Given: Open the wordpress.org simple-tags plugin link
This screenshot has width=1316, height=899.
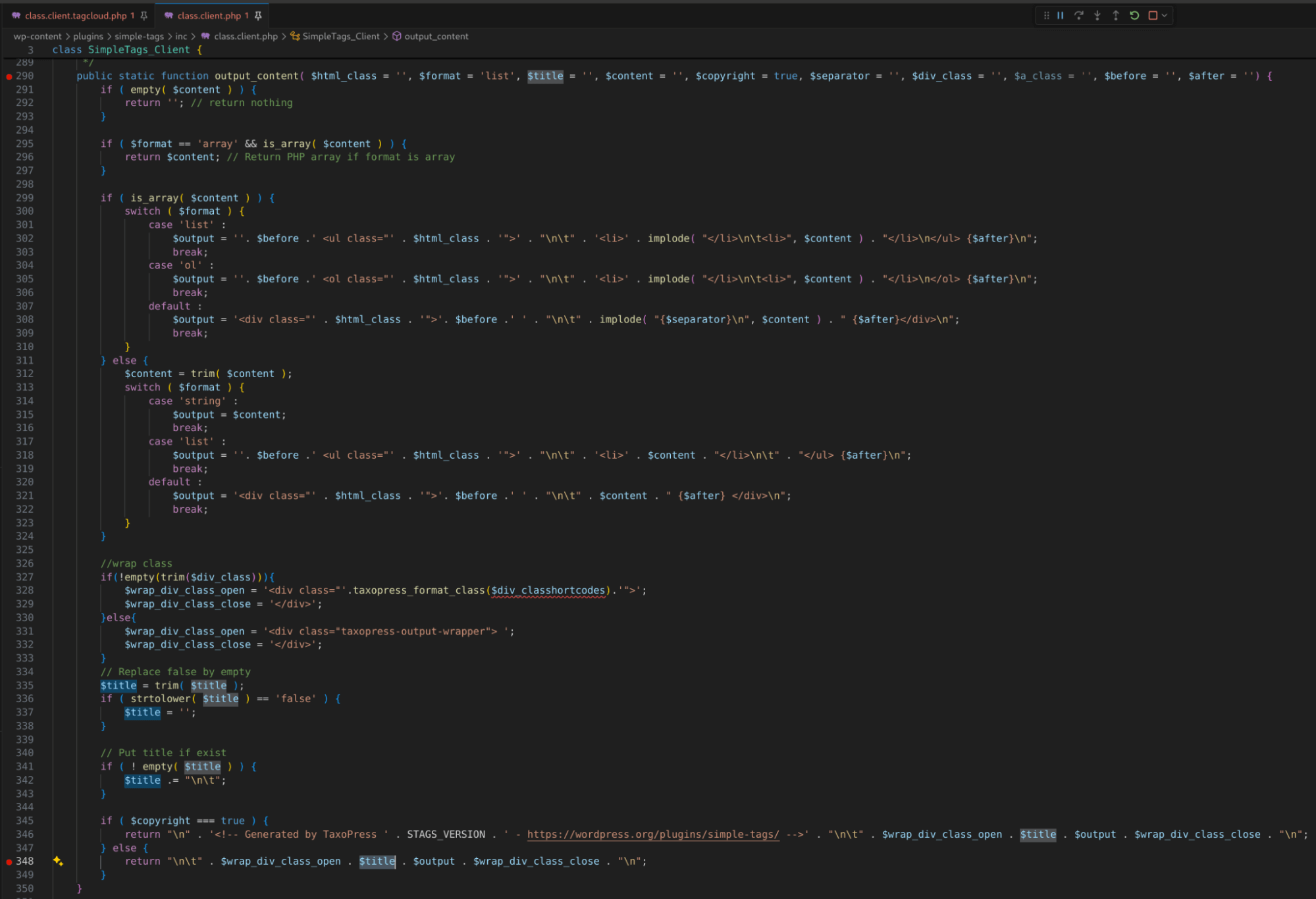Looking at the screenshot, I should tap(652, 834).
